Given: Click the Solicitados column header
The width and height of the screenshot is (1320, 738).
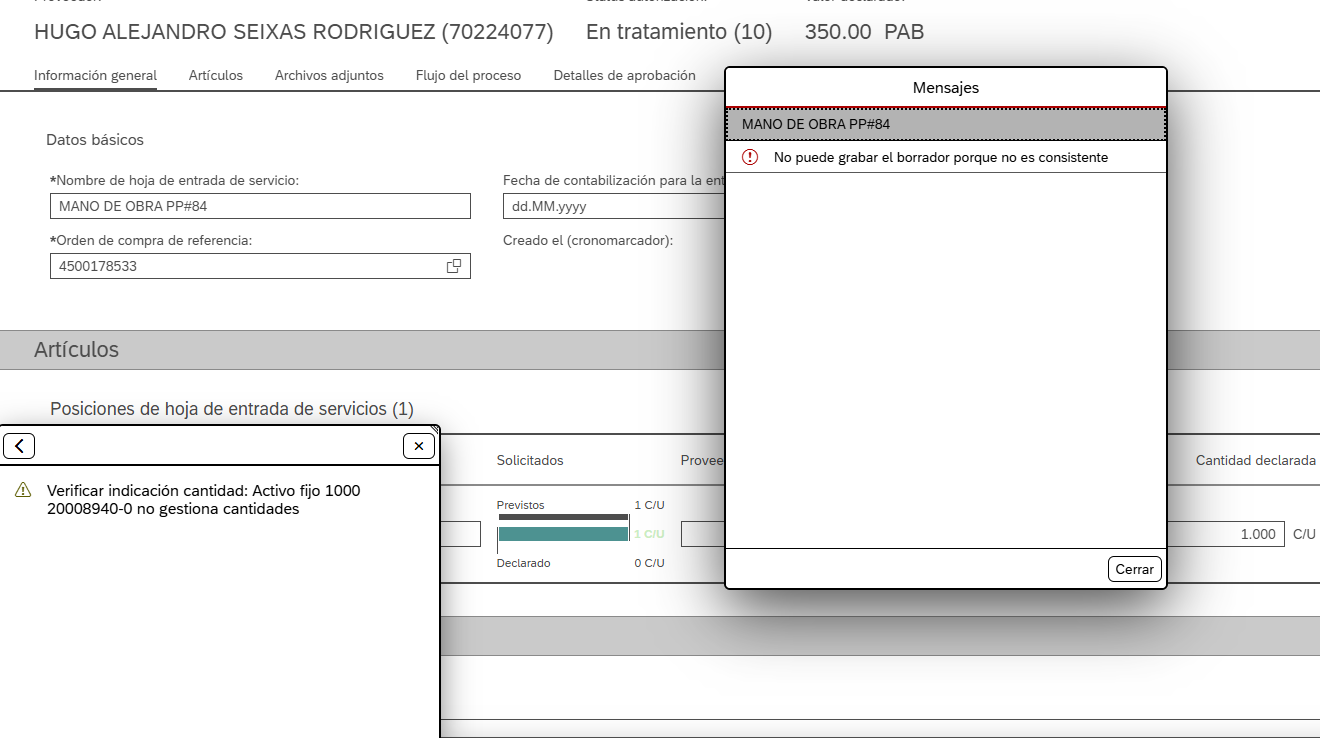Looking at the screenshot, I should [x=530, y=460].
